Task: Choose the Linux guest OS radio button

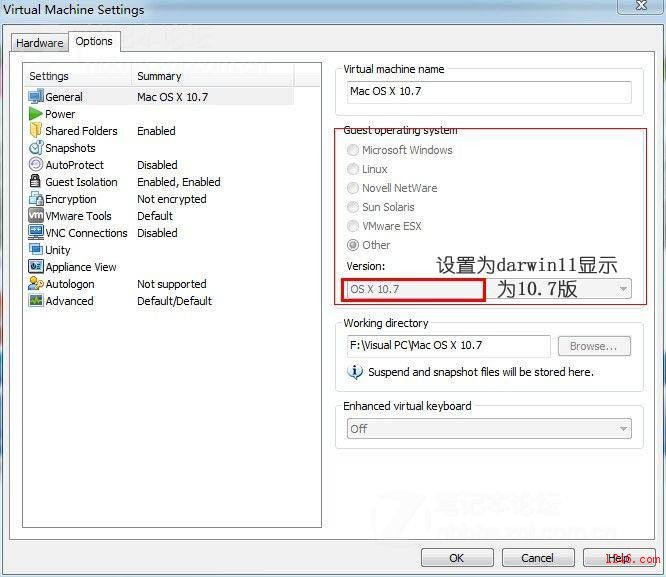Action: 353,169
